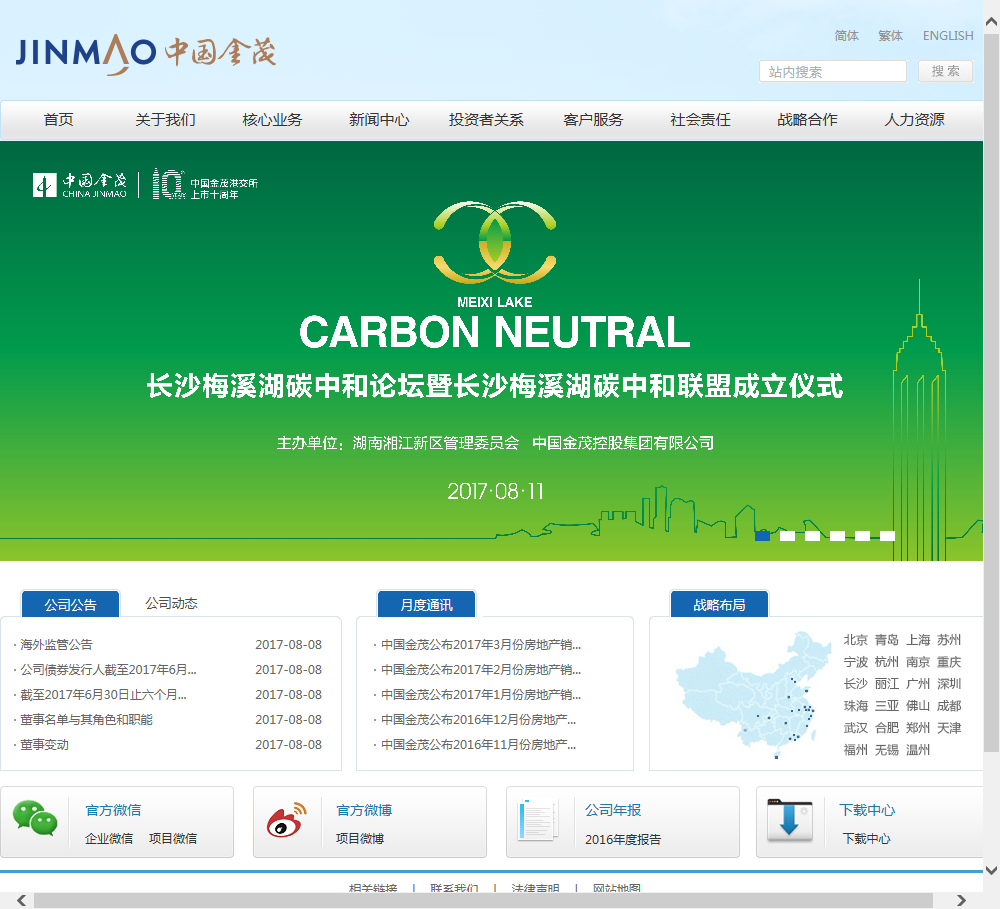This screenshot has height=909, width=1000.
Task: Select the 公司公告 tab
Action: point(70,604)
